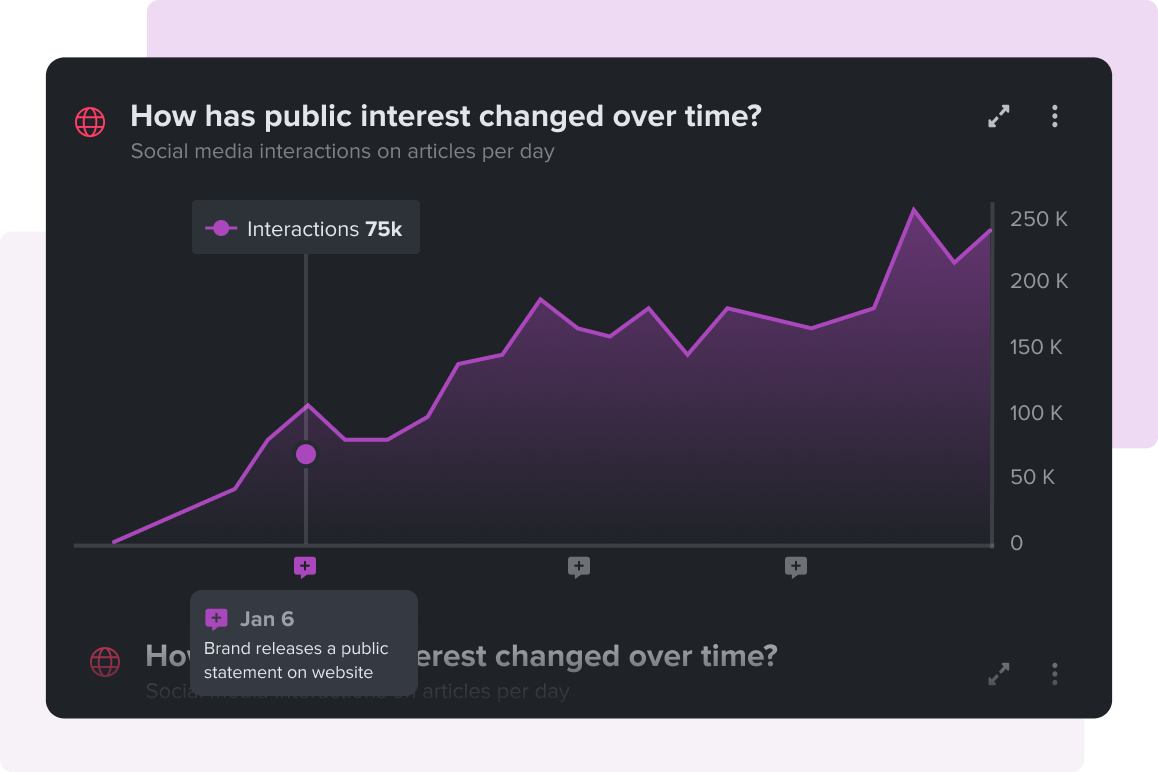Screen dimensions: 1158x772
Task: Select the middle gray annotation marker below the chart
Action: pos(579,568)
